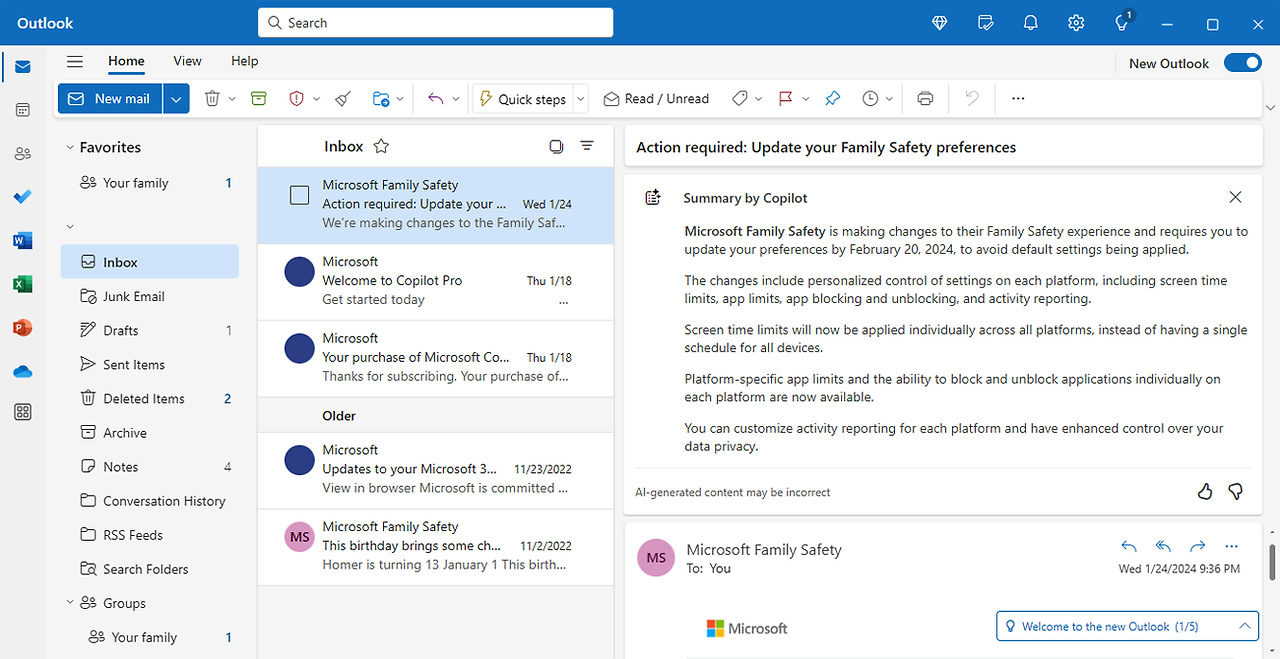The width and height of the screenshot is (1280, 659).
Task: Click the Categorize tag icon
Action: (739, 98)
